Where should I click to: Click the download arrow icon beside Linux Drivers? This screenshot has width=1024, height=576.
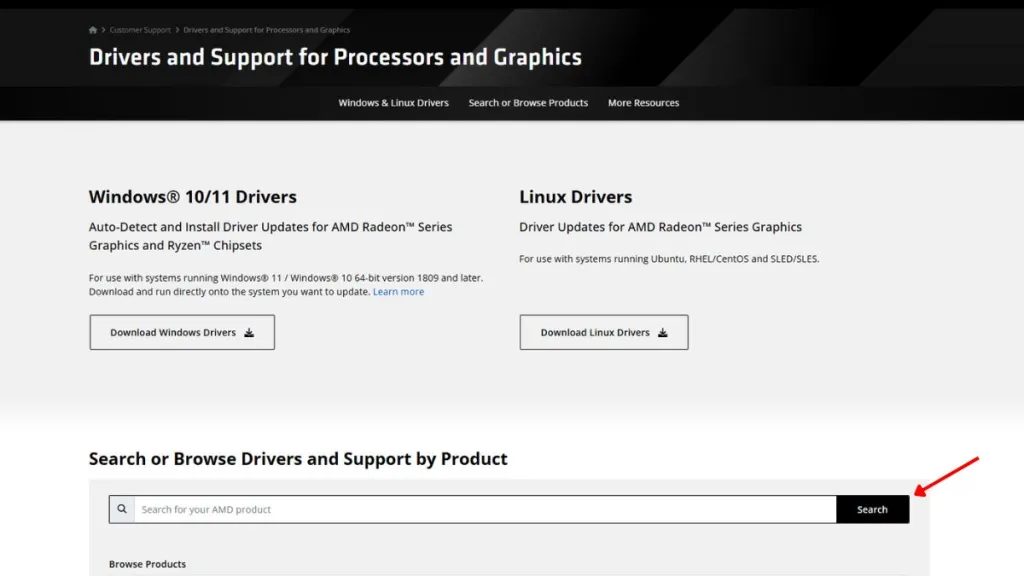[x=662, y=332]
